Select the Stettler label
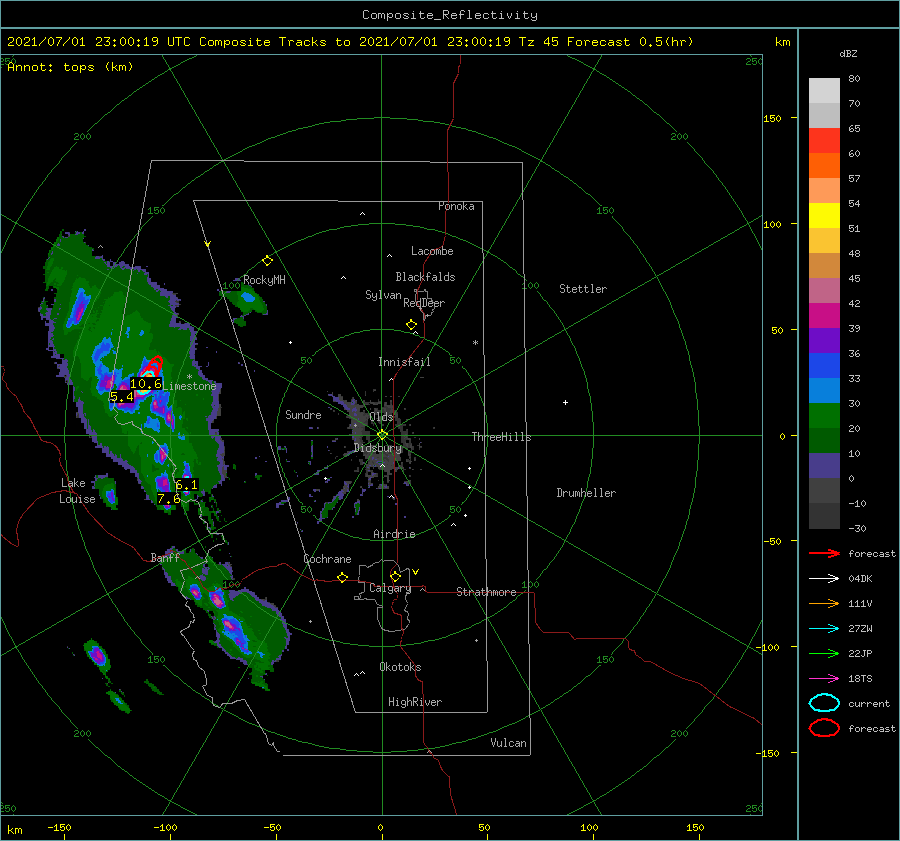Screen dimensions: 900x841 [583, 289]
